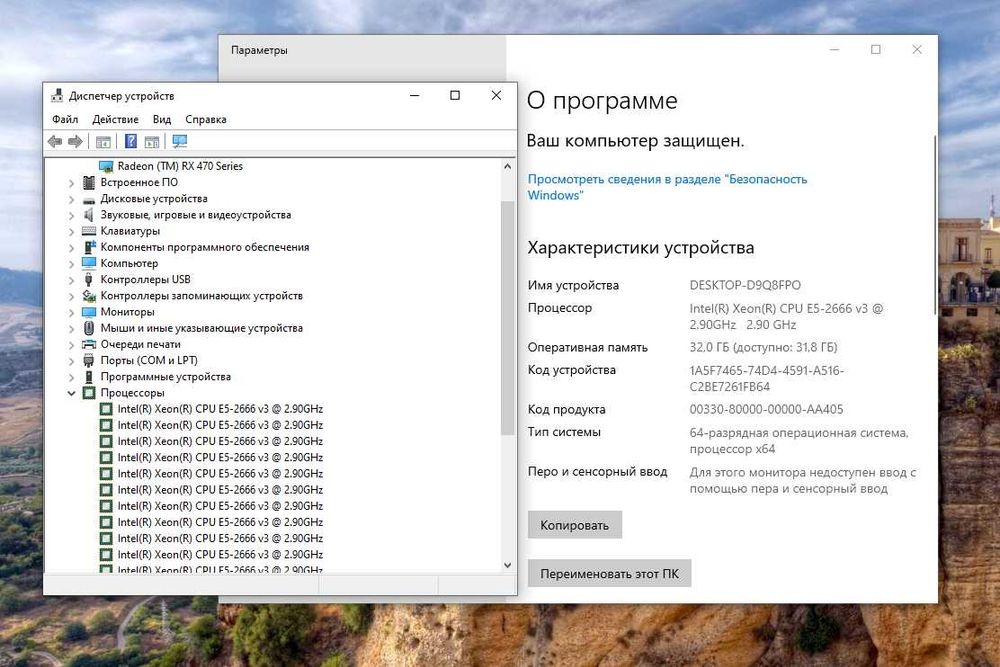The width and height of the screenshot is (1000, 667).
Task: Click the Компьютер monitor icon
Action: point(89,263)
